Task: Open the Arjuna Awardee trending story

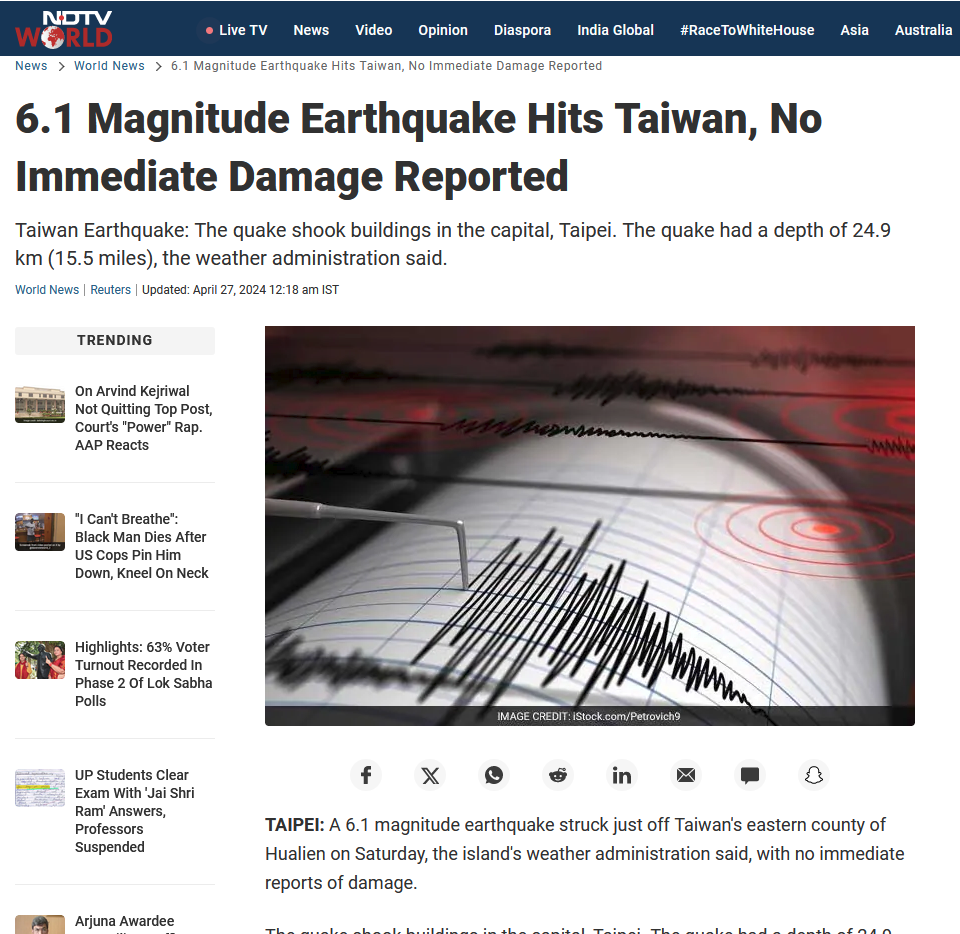Action: (x=125, y=922)
